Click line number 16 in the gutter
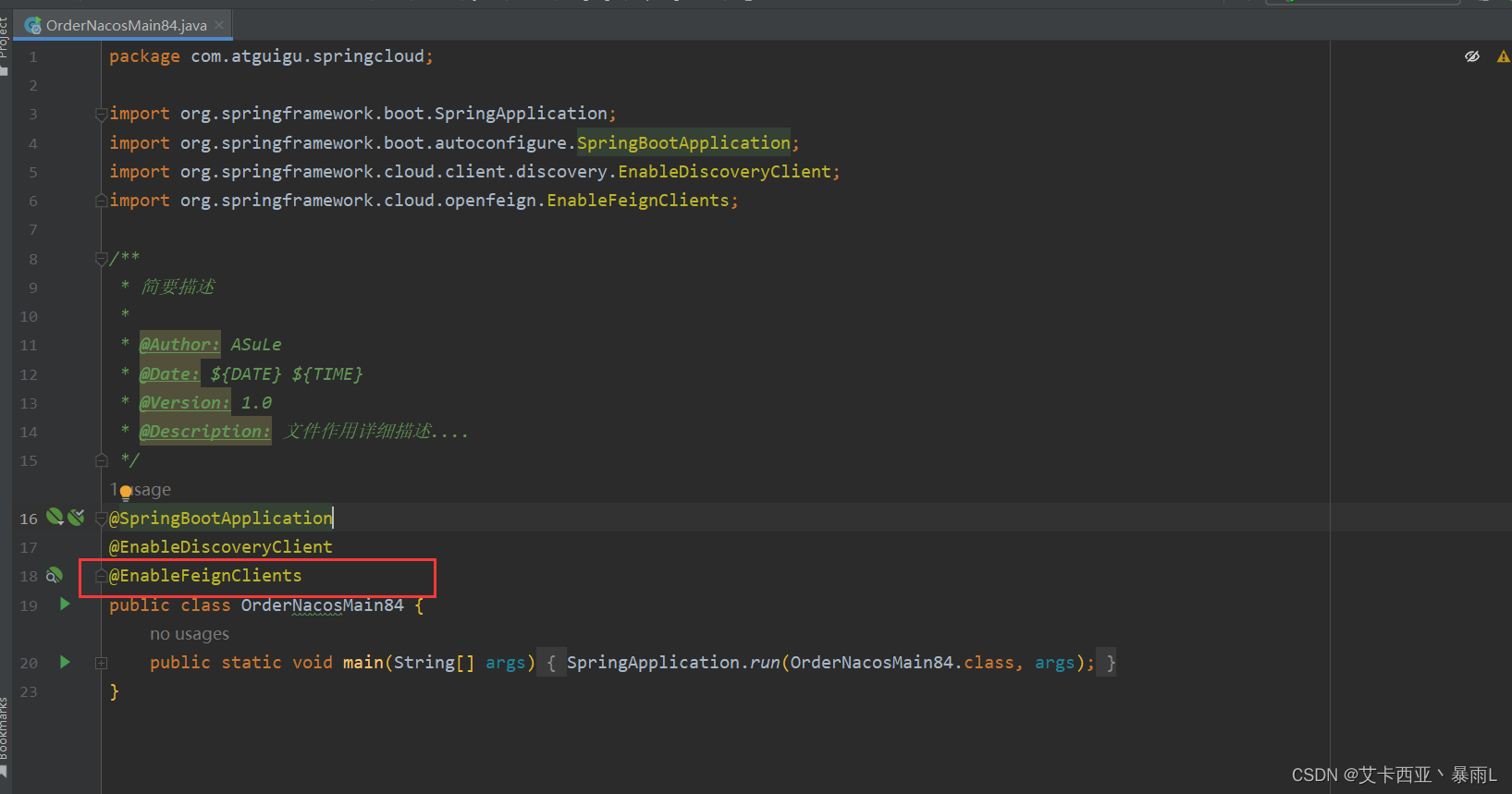The image size is (1512, 794). pos(29,519)
